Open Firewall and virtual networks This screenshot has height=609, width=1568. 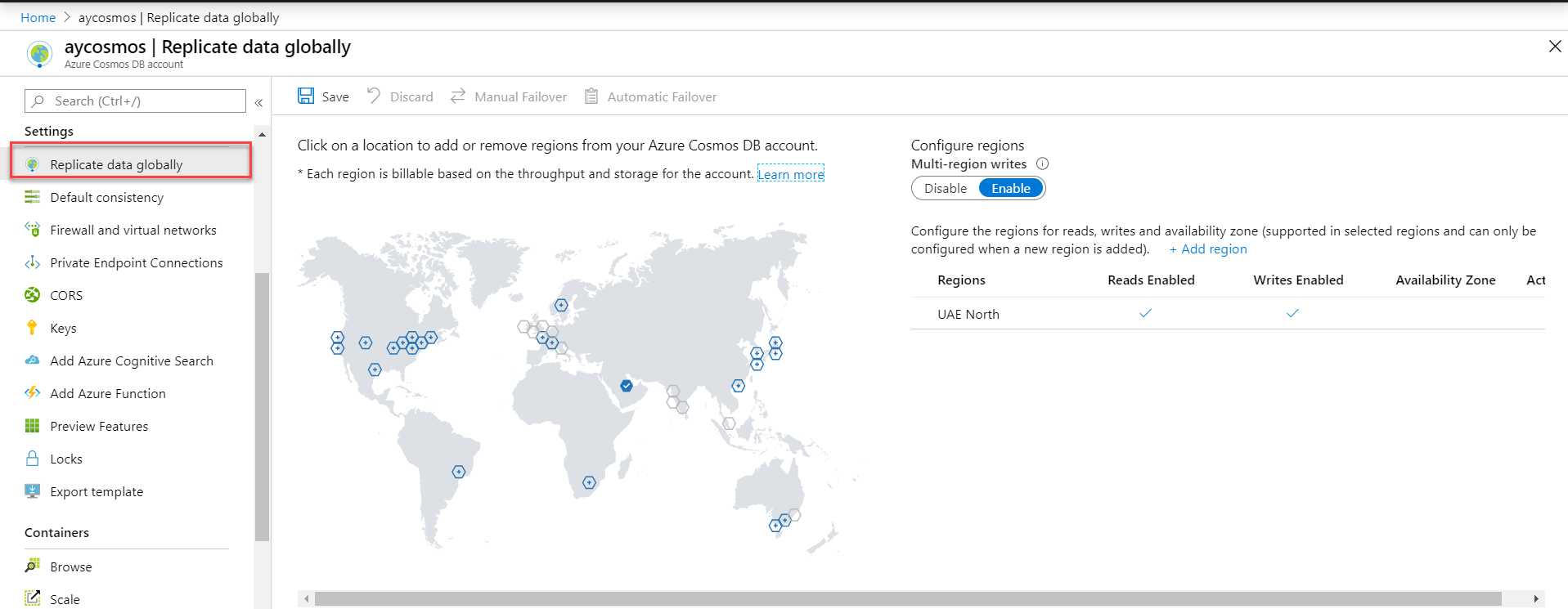tap(133, 230)
